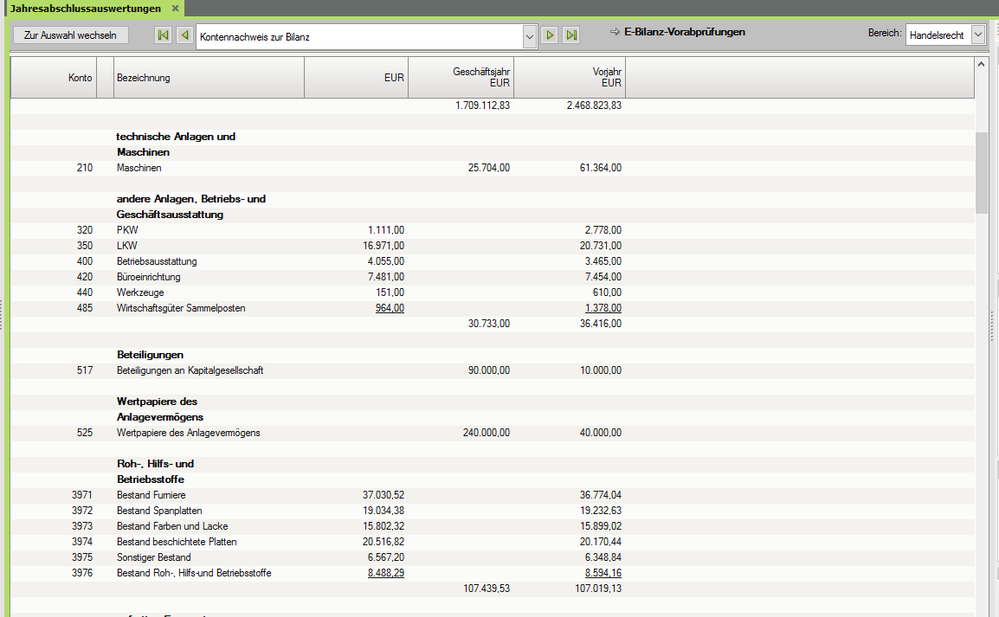This screenshot has height=617, width=999.
Task: Click the Sonstiger Bestand label
Action: pos(154,557)
